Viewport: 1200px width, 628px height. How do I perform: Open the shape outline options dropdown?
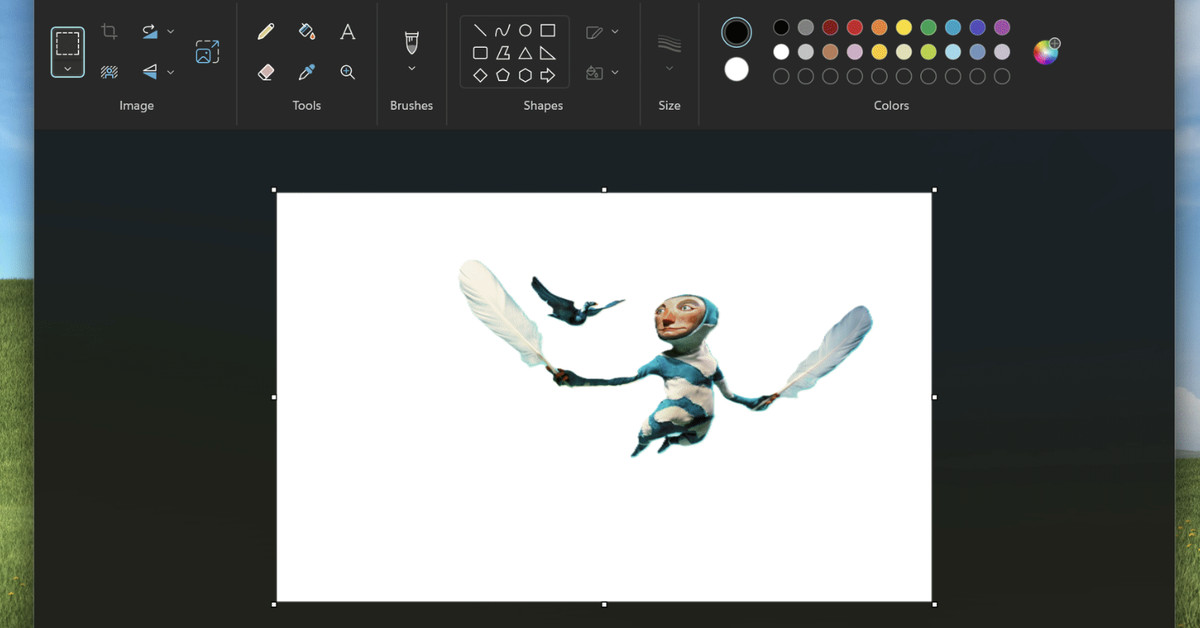point(614,31)
